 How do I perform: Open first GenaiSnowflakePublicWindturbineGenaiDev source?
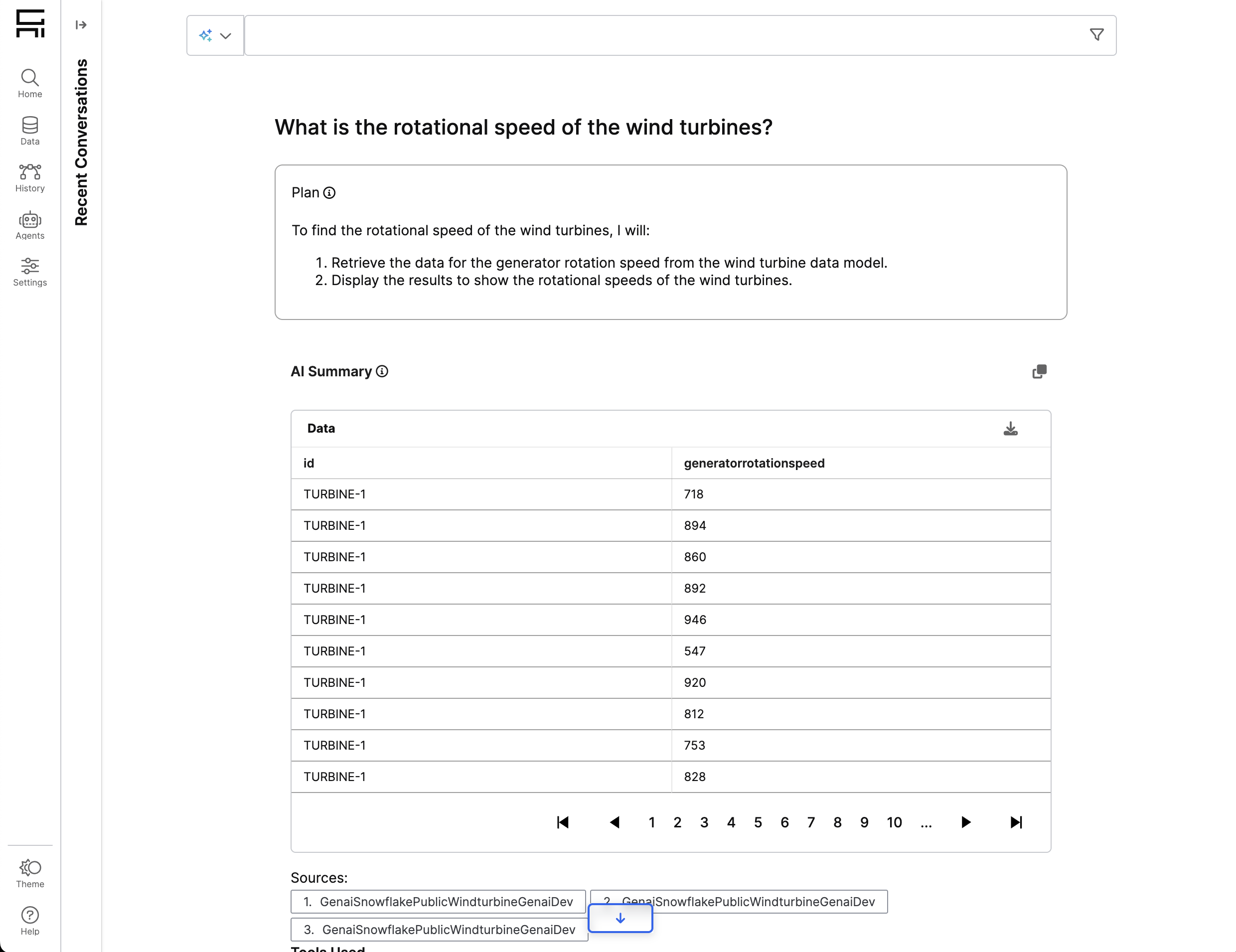tap(438, 902)
